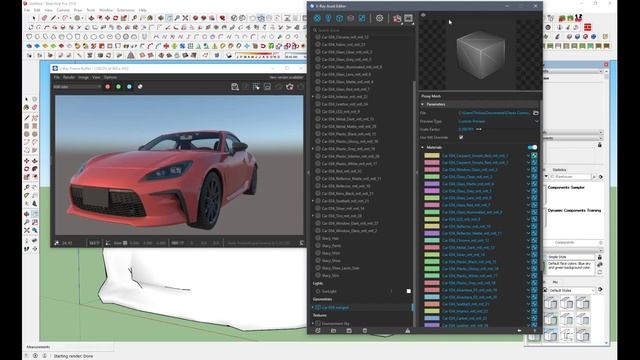Viewport: 640px width, 360px height.
Task: Click the proxy file path link
Action: point(494,113)
